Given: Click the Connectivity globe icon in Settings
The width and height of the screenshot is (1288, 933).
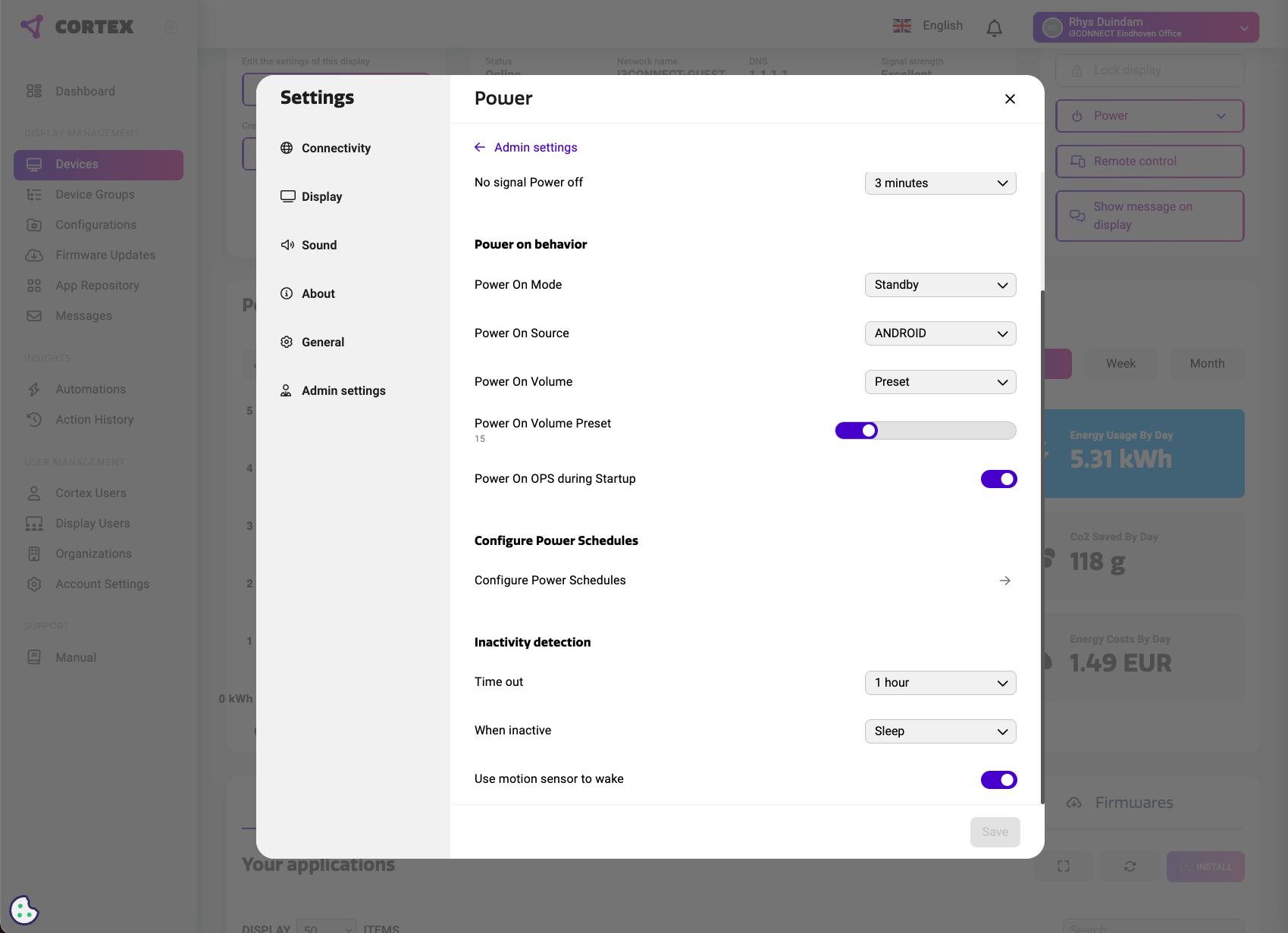Looking at the screenshot, I should click(x=287, y=148).
